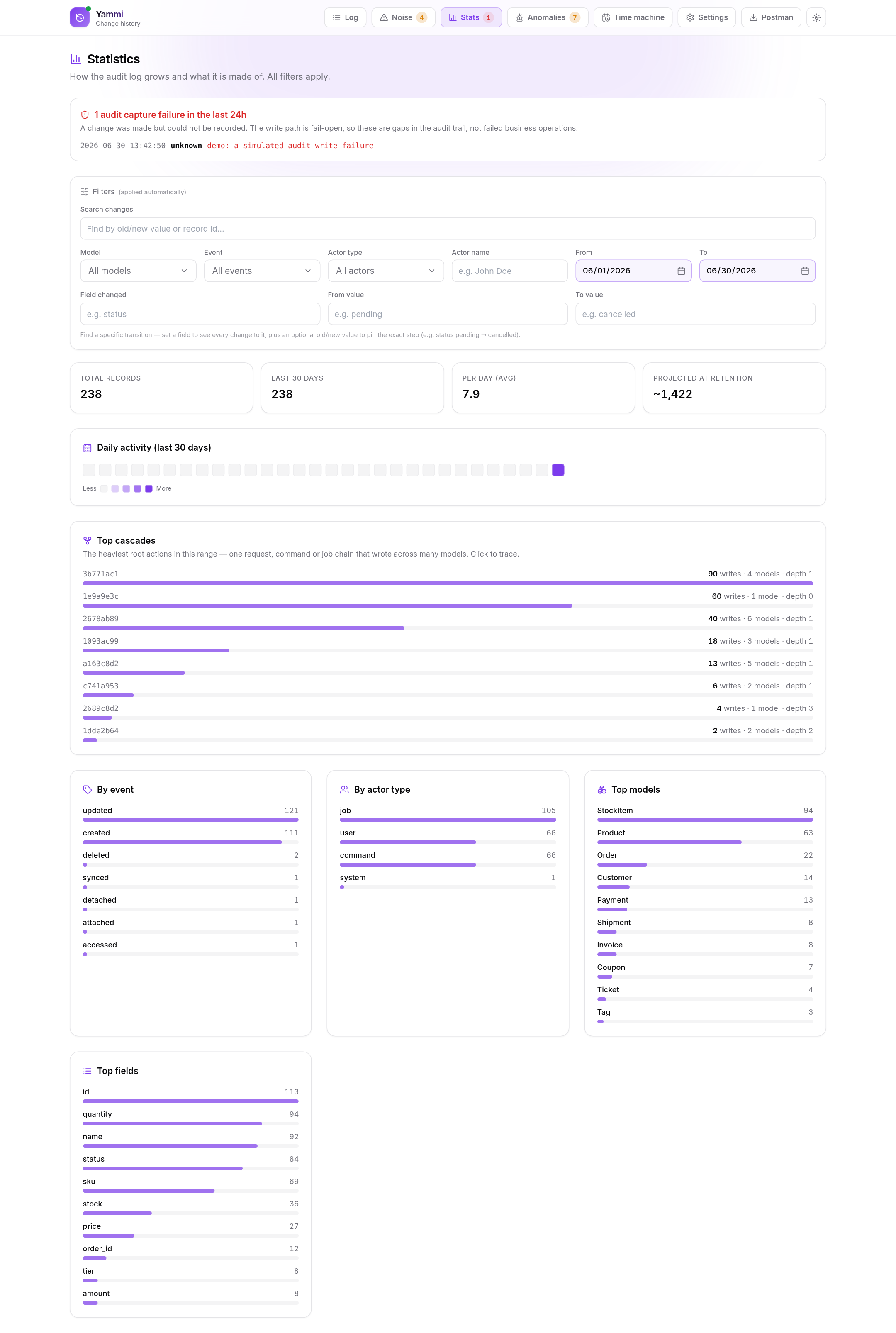Open the Anomalies tab
896x1333 pixels.
(x=548, y=18)
